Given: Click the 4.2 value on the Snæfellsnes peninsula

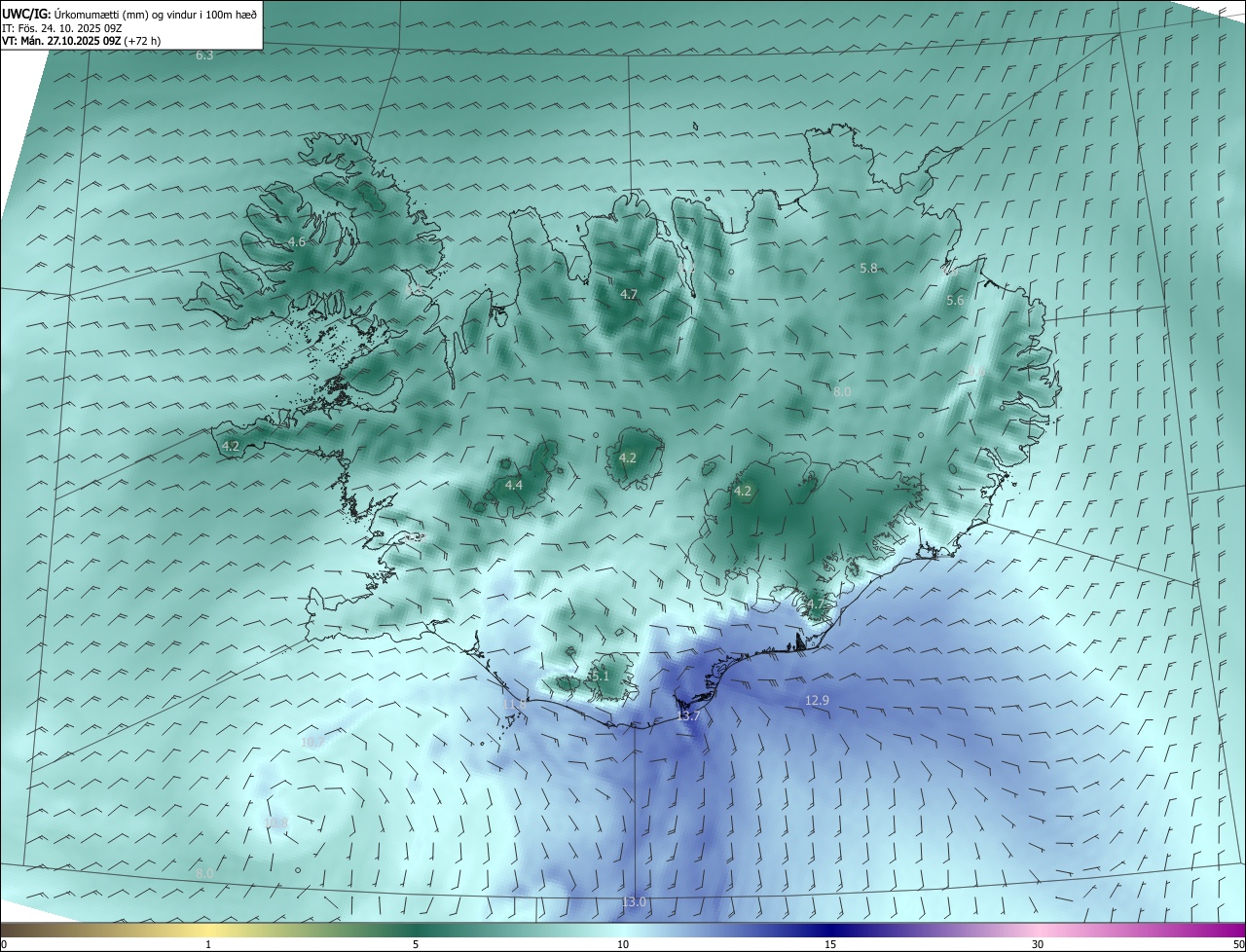Looking at the screenshot, I should point(231,446).
